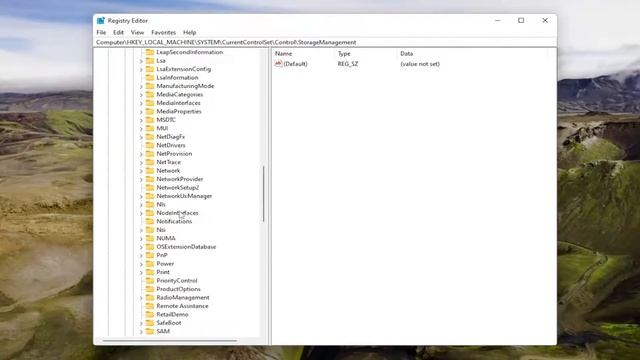Screen dimensions: 640x360
Task: Expand the Nsi key
Action: [x=141, y=230]
